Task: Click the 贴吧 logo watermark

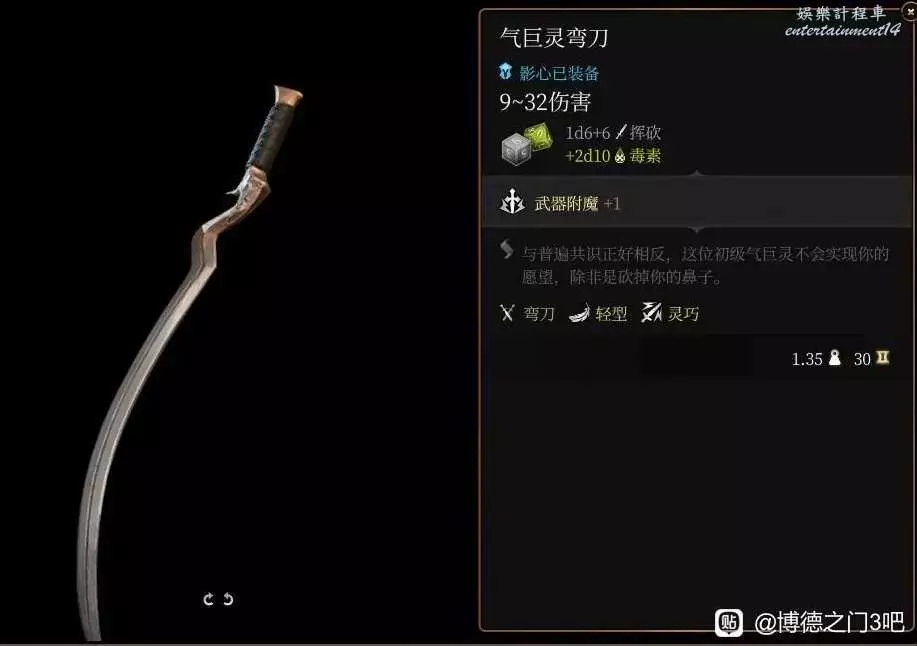Action: [729, 622]
